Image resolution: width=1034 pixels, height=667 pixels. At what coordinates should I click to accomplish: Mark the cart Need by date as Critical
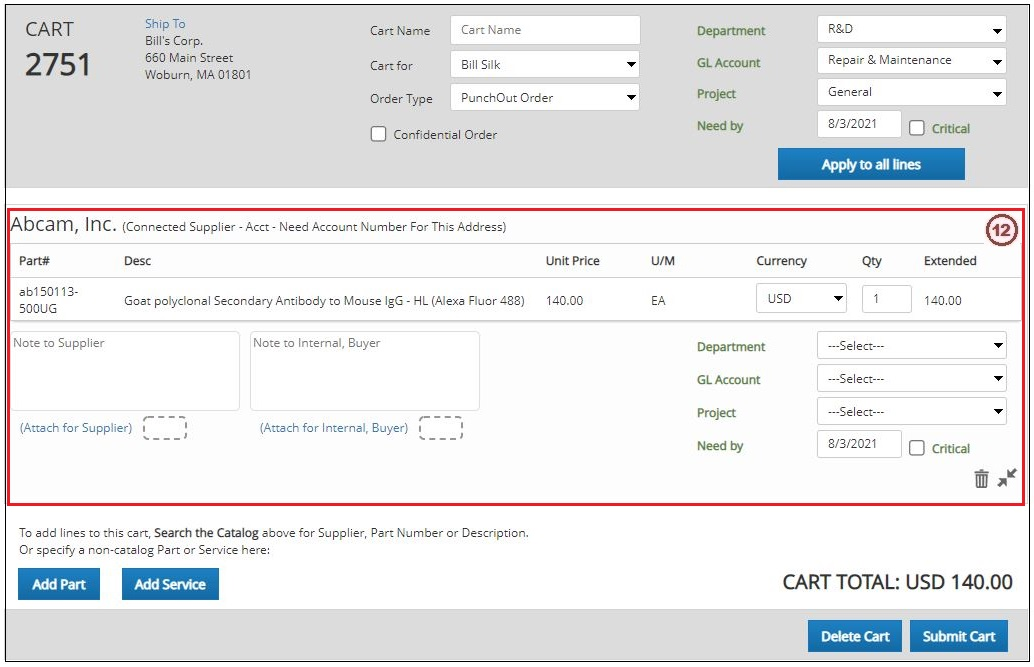tap(915, 128)
